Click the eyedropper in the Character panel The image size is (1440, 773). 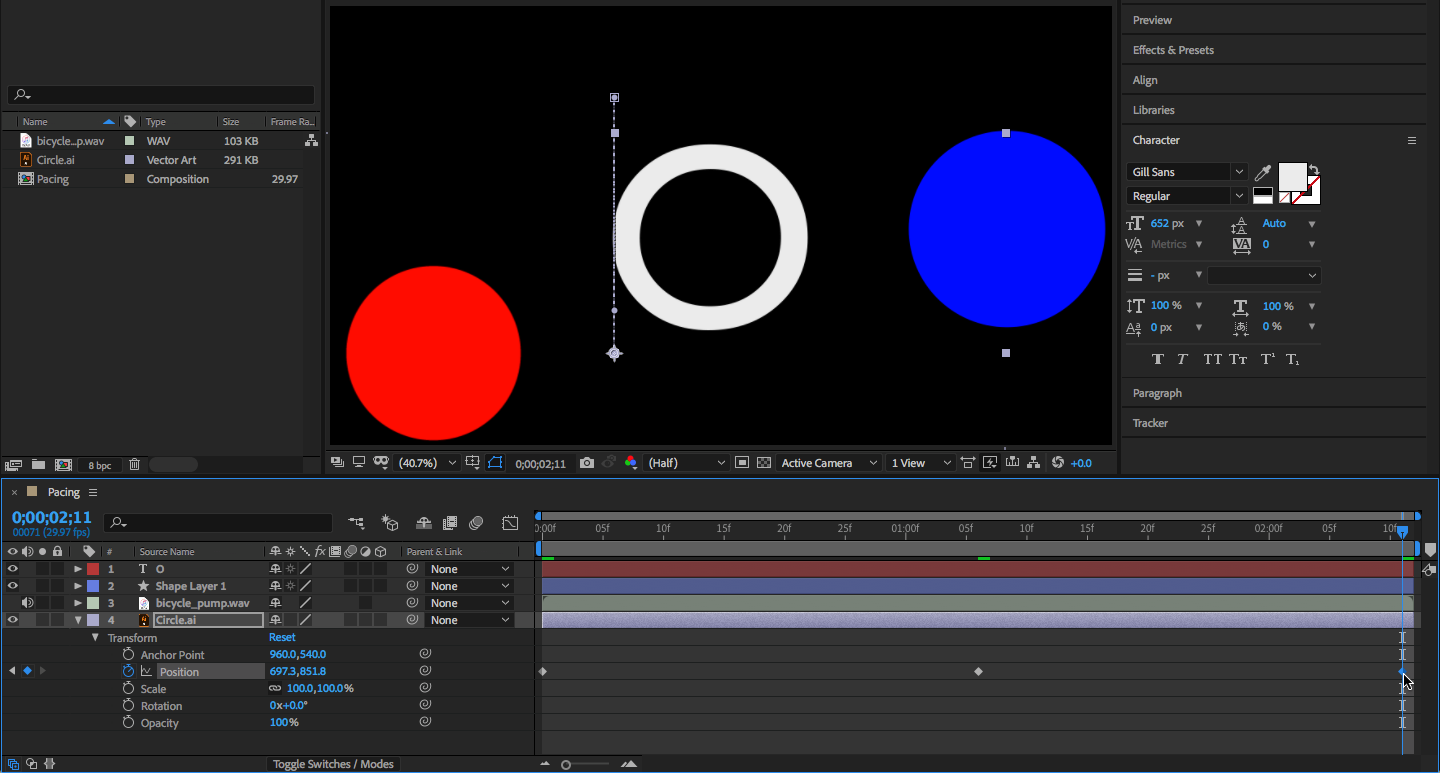(x=1263, y=172)
